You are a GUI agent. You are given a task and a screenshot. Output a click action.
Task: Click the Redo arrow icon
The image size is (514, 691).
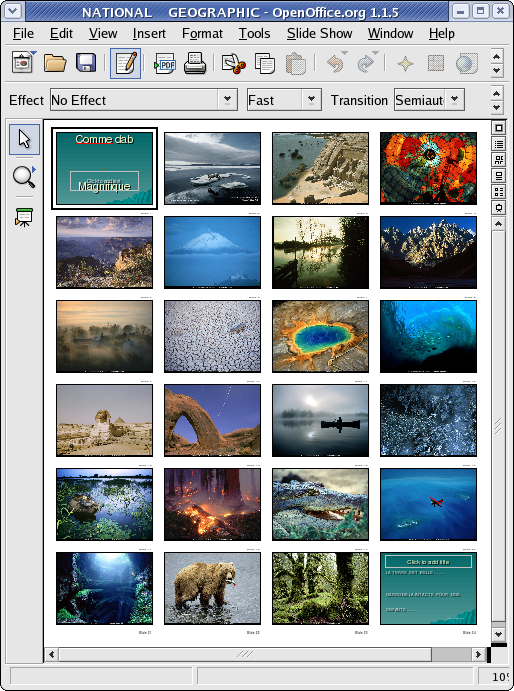pyautogui.click(x=365, y=64)
